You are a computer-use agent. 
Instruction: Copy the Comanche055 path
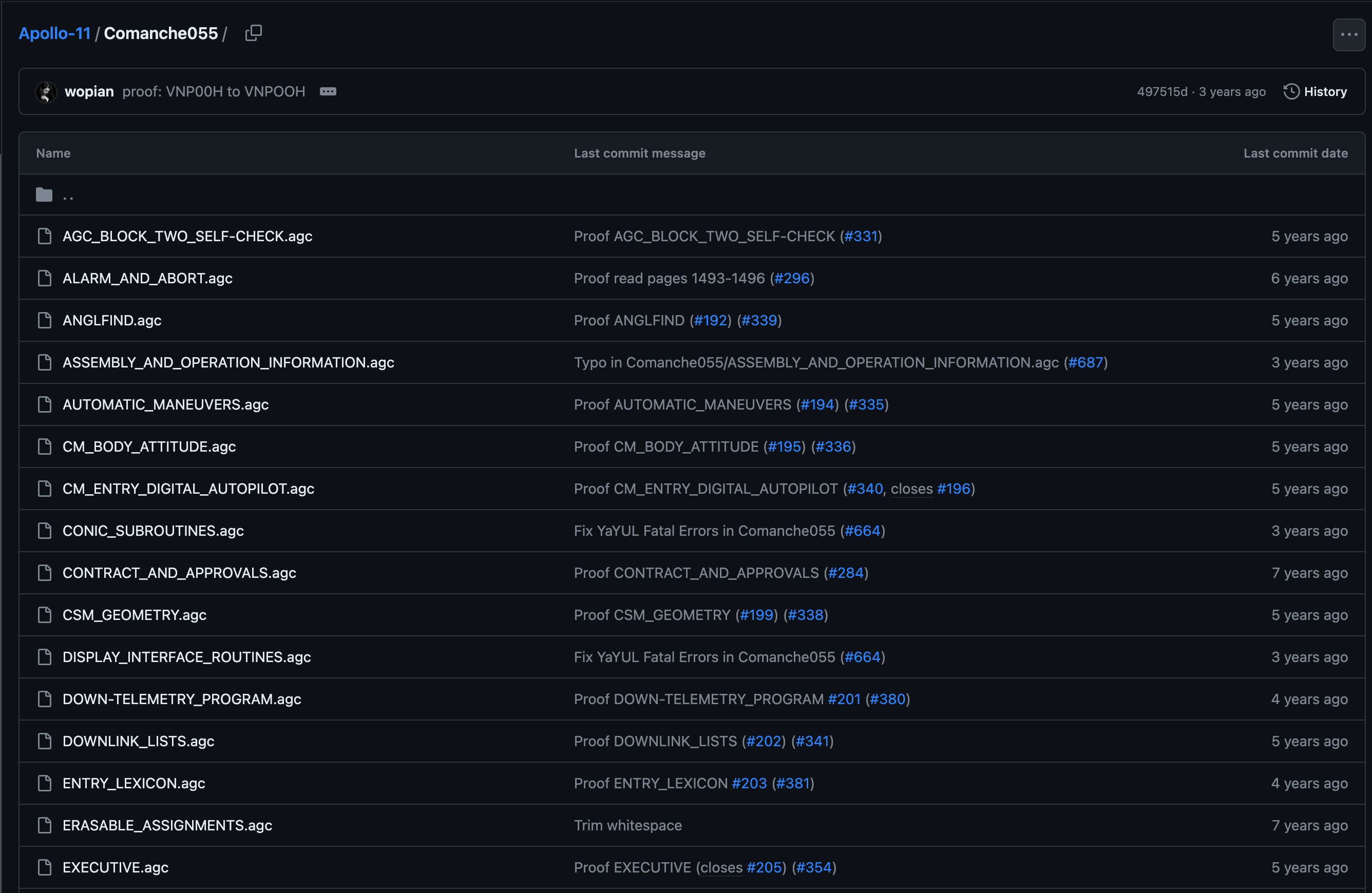click(x=253, y=33)
